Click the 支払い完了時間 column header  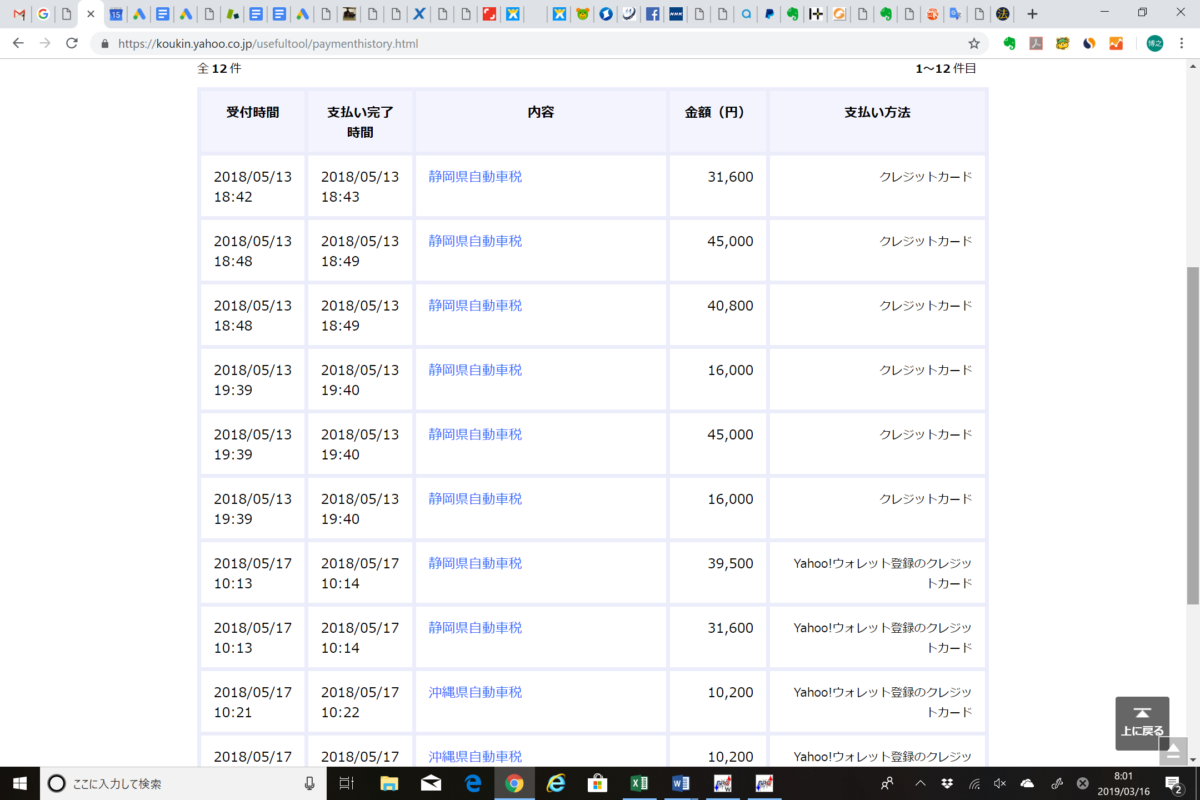[x=360, y=122]
